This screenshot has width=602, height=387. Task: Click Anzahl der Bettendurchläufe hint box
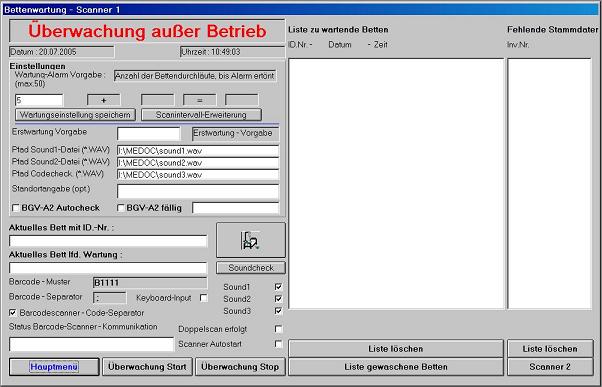click(195, 76)
